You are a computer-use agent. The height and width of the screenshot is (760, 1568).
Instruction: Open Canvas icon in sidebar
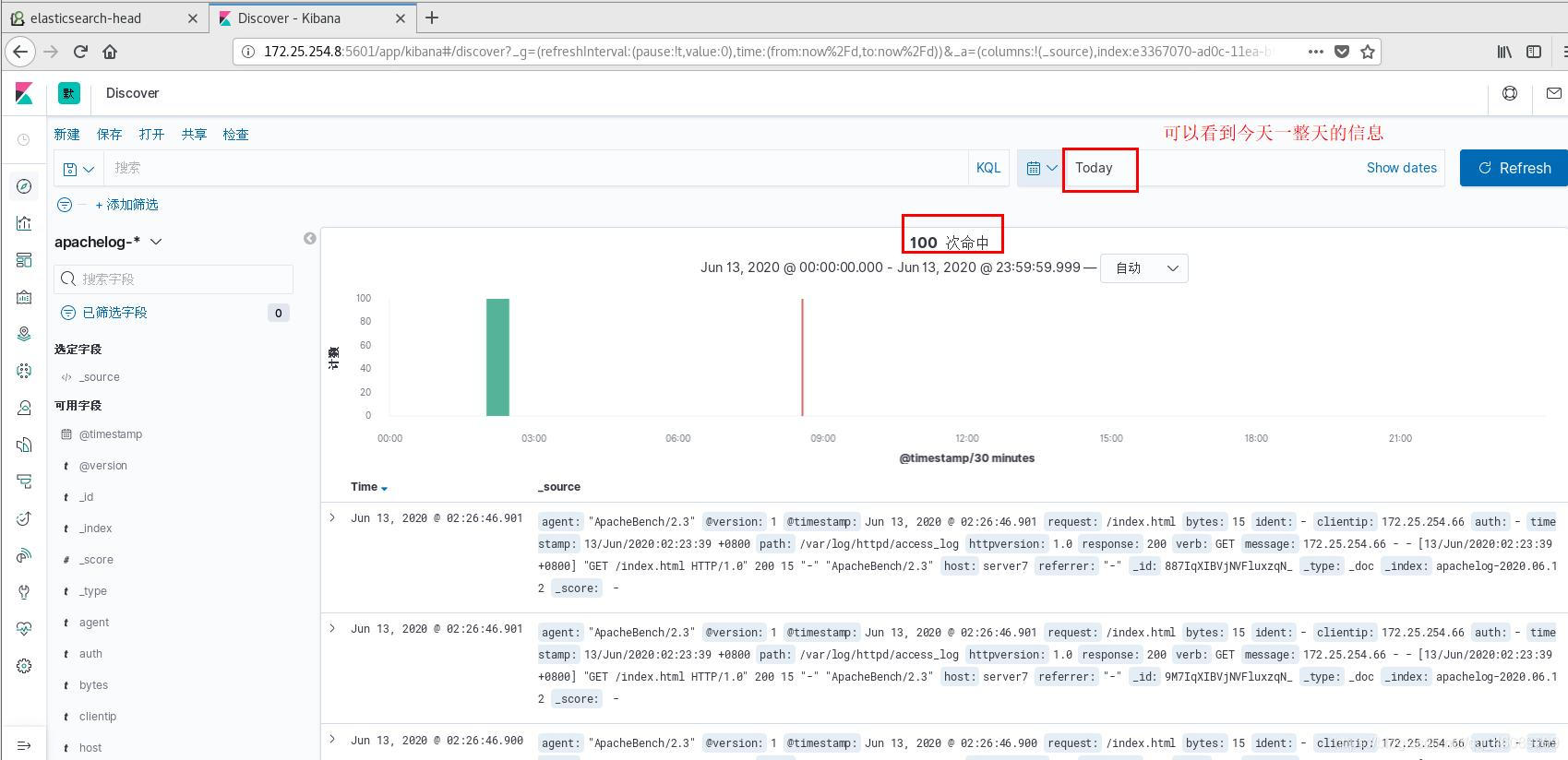pyautogui.click(x=24, y=297)
